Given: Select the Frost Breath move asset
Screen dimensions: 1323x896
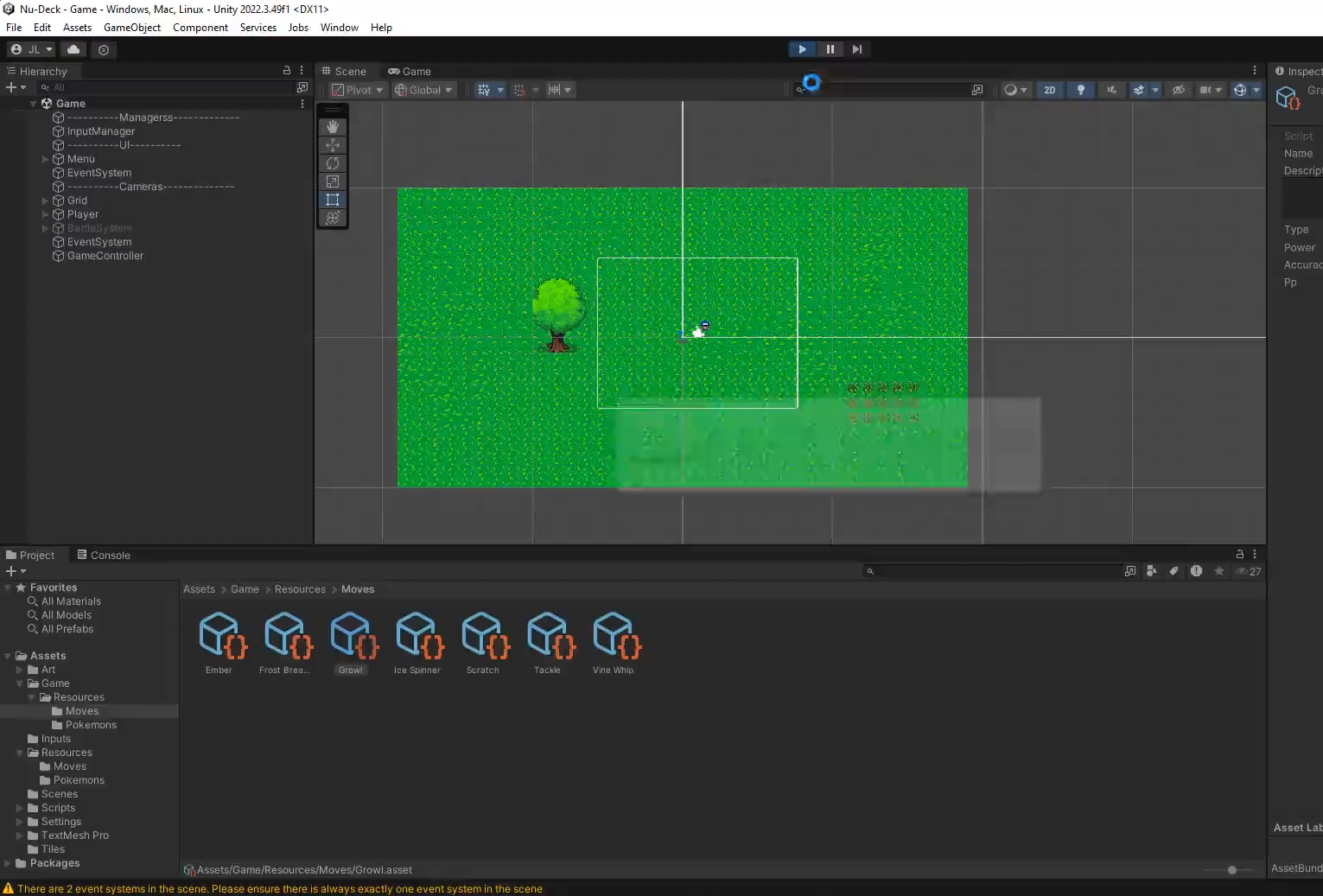Looking at the screenshot, I should pos(285,643).
